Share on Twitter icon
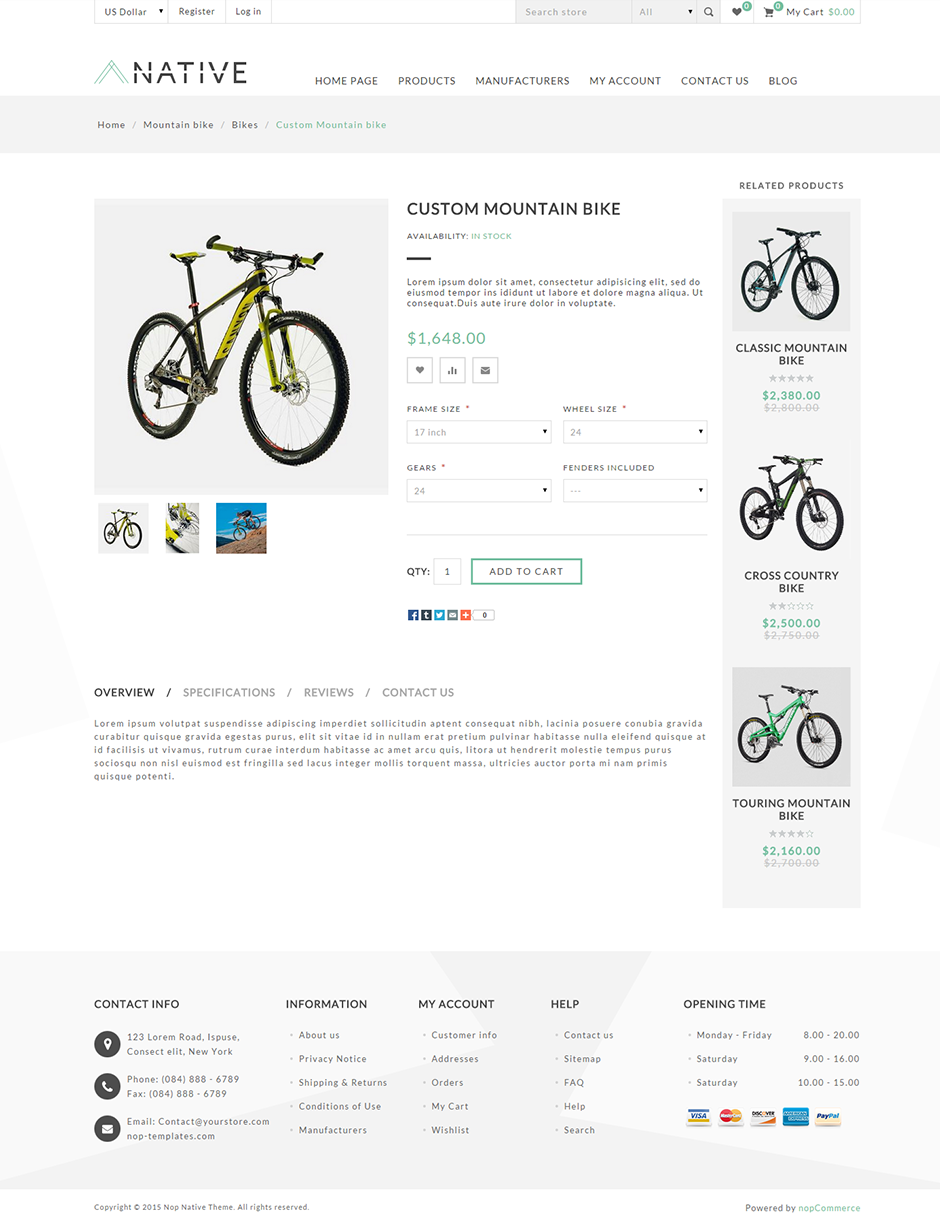 439,615
